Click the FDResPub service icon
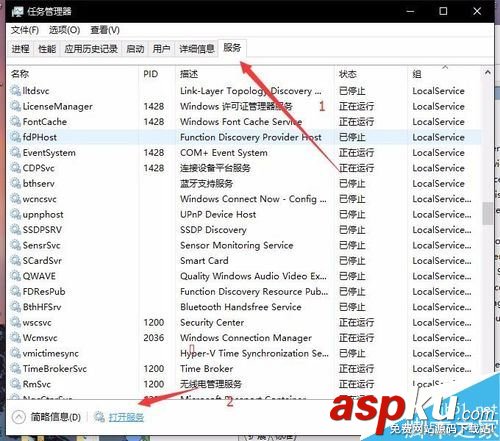The height and width of the screenshot is (441, 500). coord(16,292)
